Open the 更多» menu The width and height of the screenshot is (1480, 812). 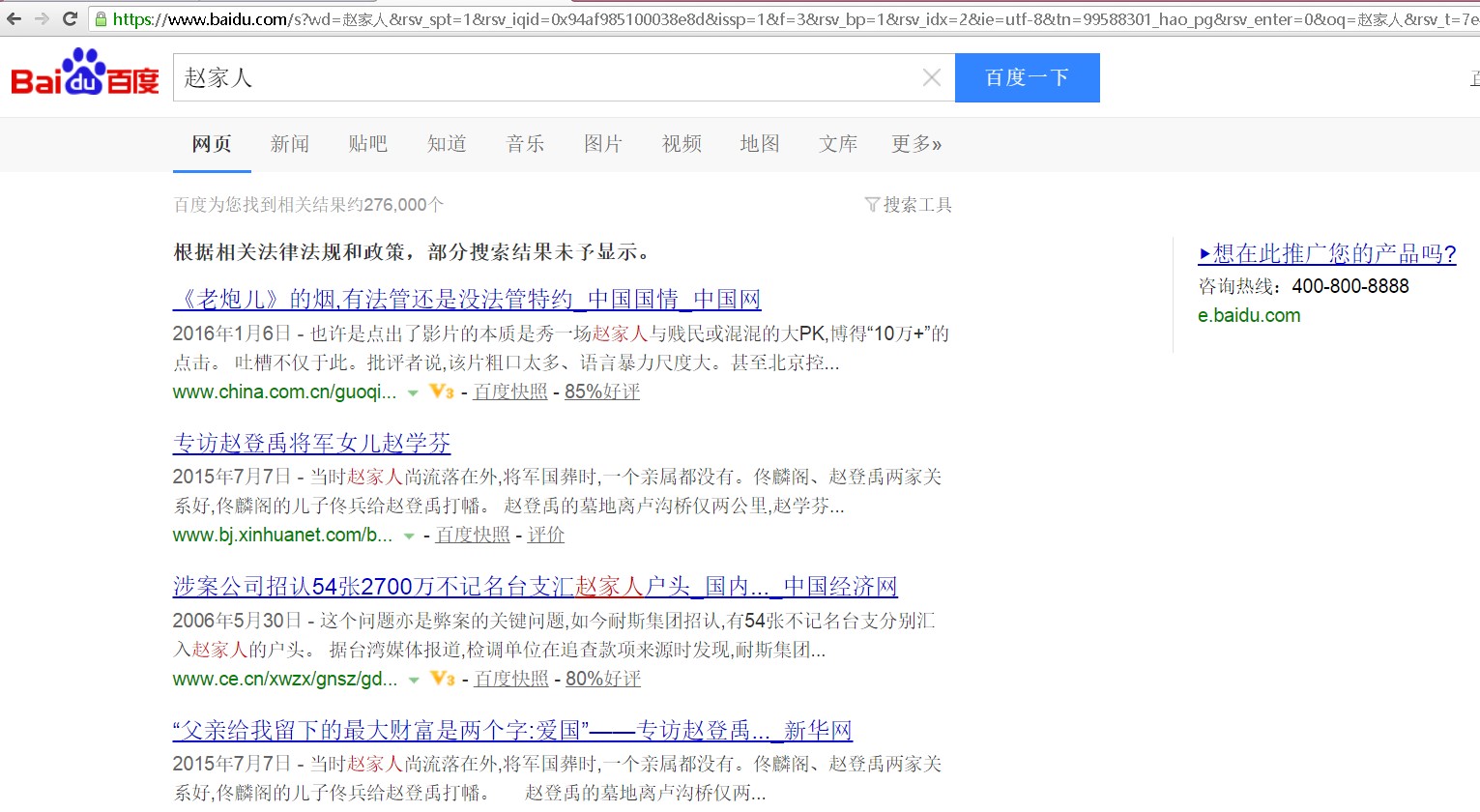[x=915, y=144]
